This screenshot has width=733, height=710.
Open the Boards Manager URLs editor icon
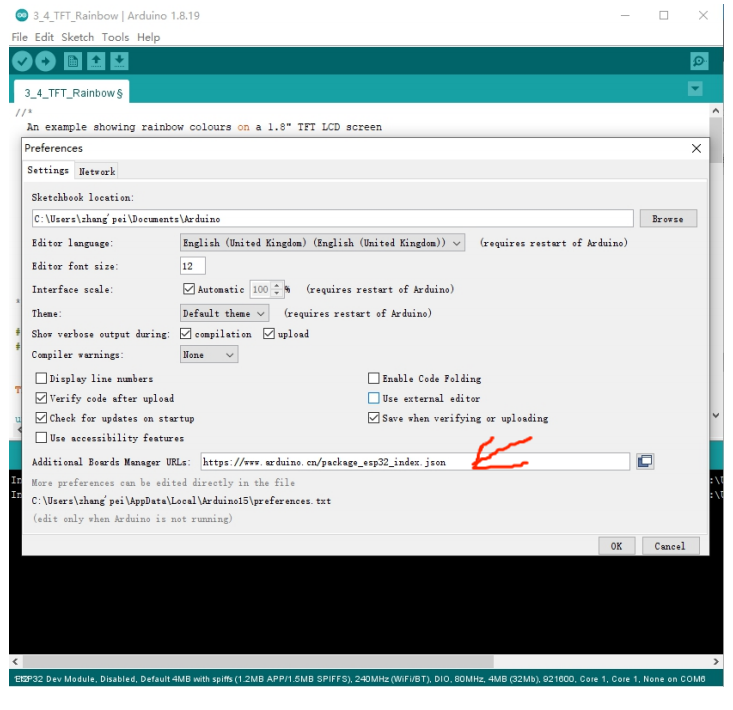click(x=645, y=461)
